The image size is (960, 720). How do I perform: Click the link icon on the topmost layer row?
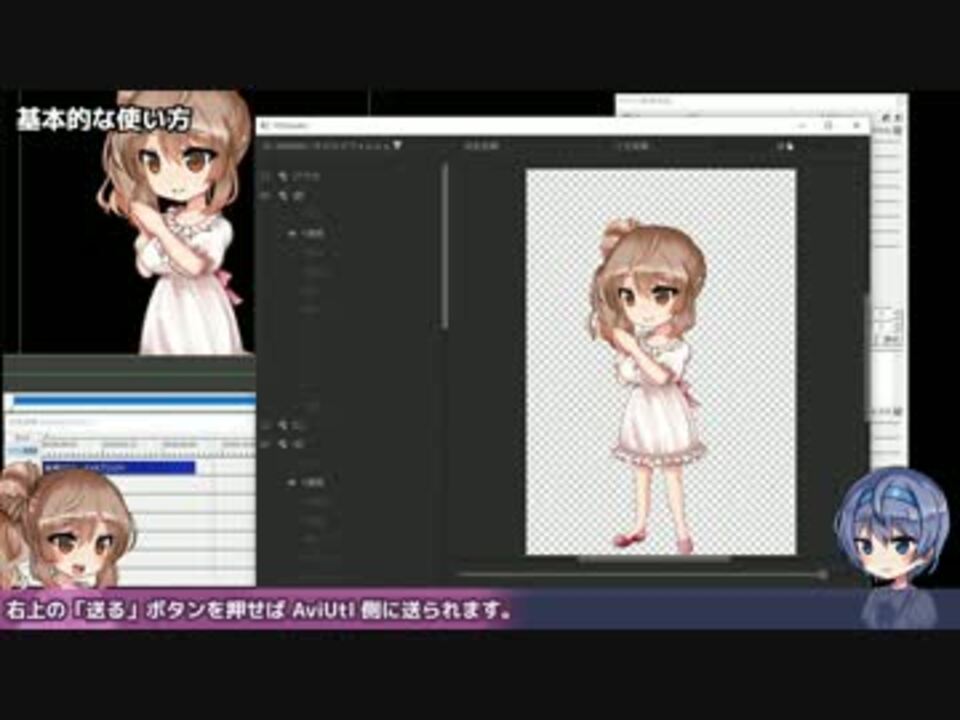pos(283,176)
